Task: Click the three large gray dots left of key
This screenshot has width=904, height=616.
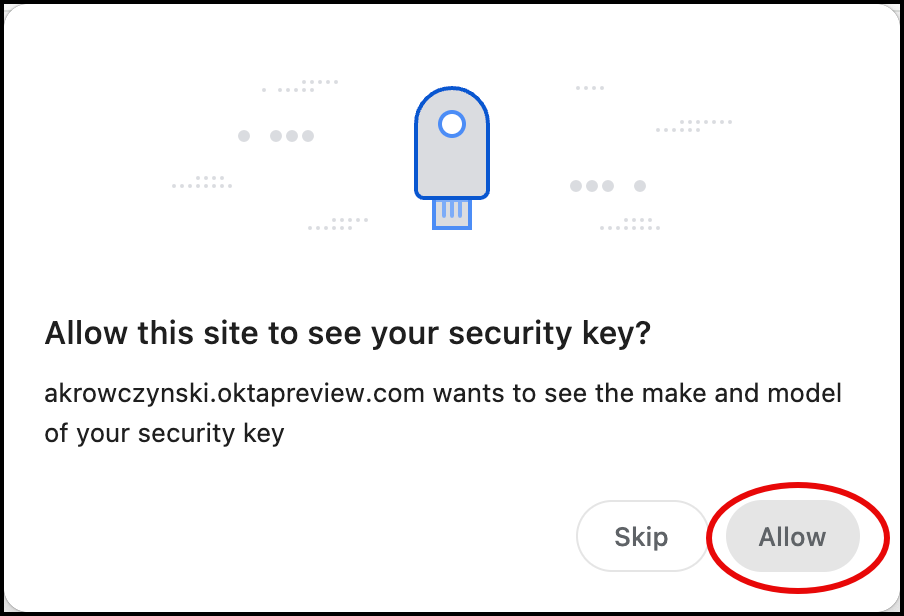Action: tap(292, 135)
